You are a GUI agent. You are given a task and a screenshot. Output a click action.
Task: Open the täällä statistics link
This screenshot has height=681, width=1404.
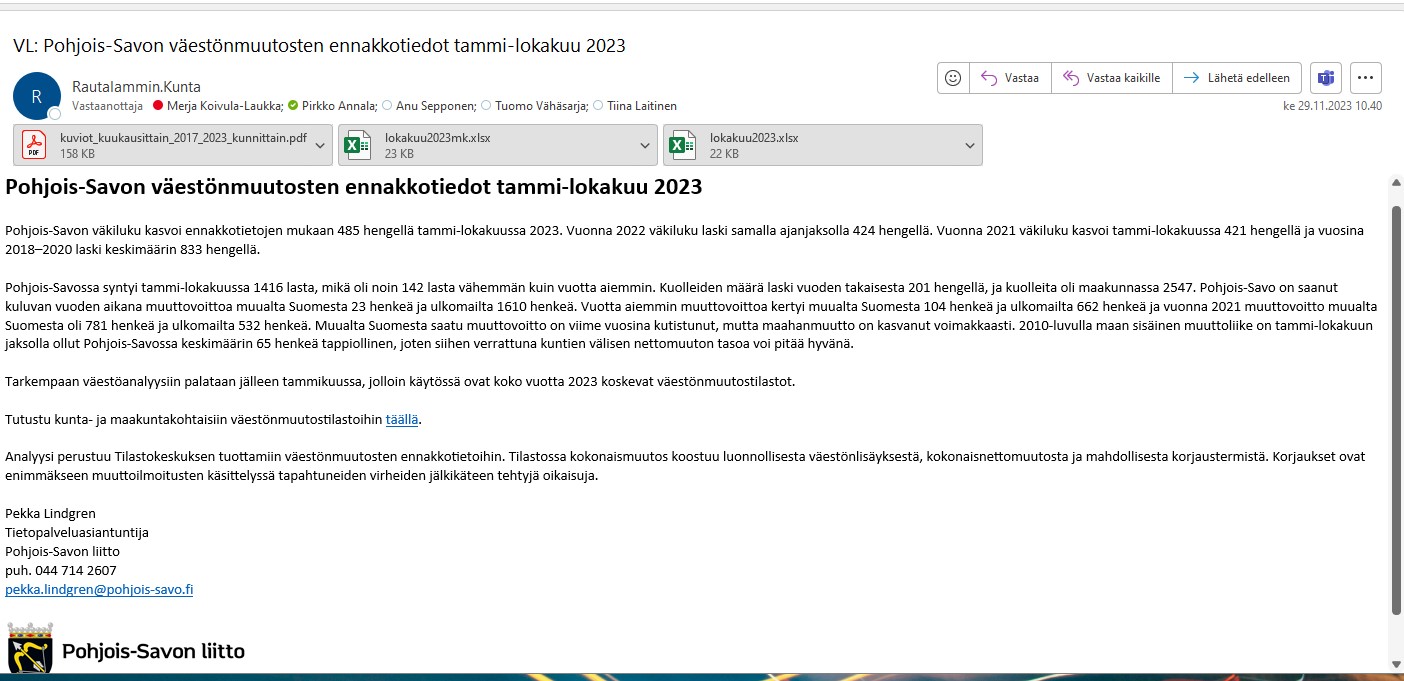pos(402,419)
